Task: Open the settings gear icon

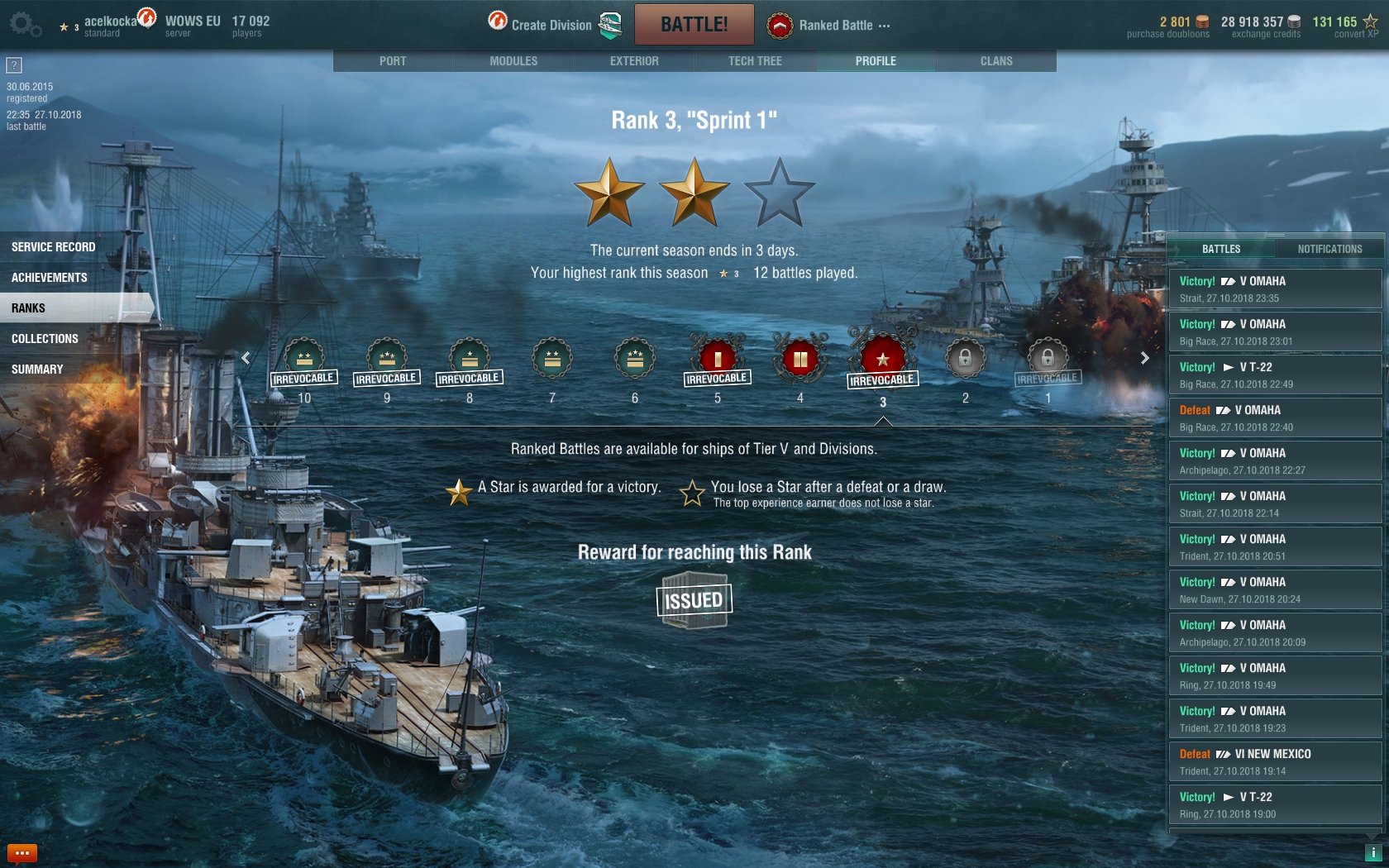Action: pyautogui.click(x=24, y=24)
